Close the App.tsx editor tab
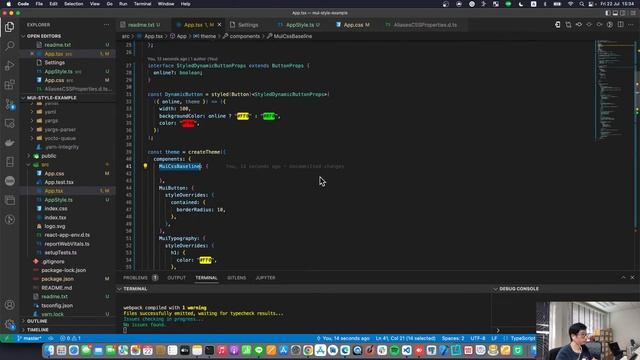 coord(220,25)
